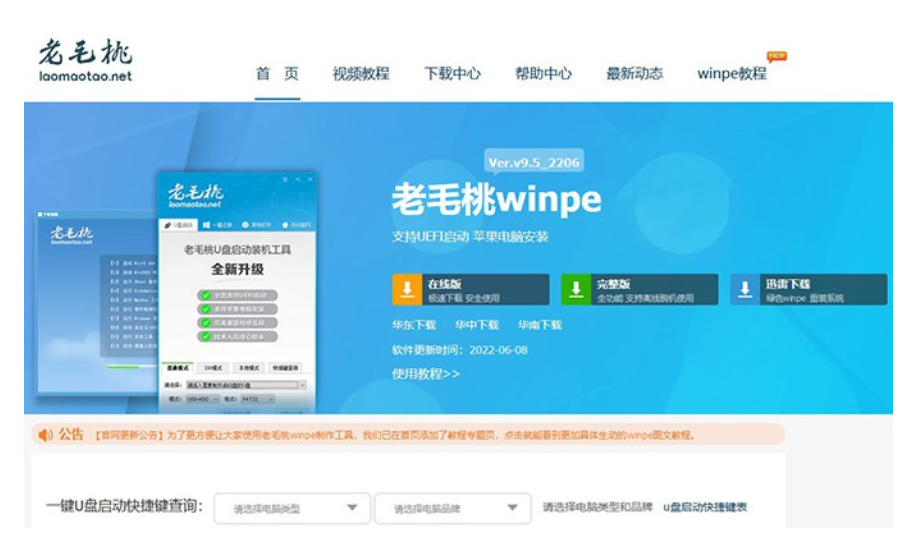Select 最新动态 in navigation bar
This screenshot has width=904, height=535.
pyautogui.click(x=634, y=74)
